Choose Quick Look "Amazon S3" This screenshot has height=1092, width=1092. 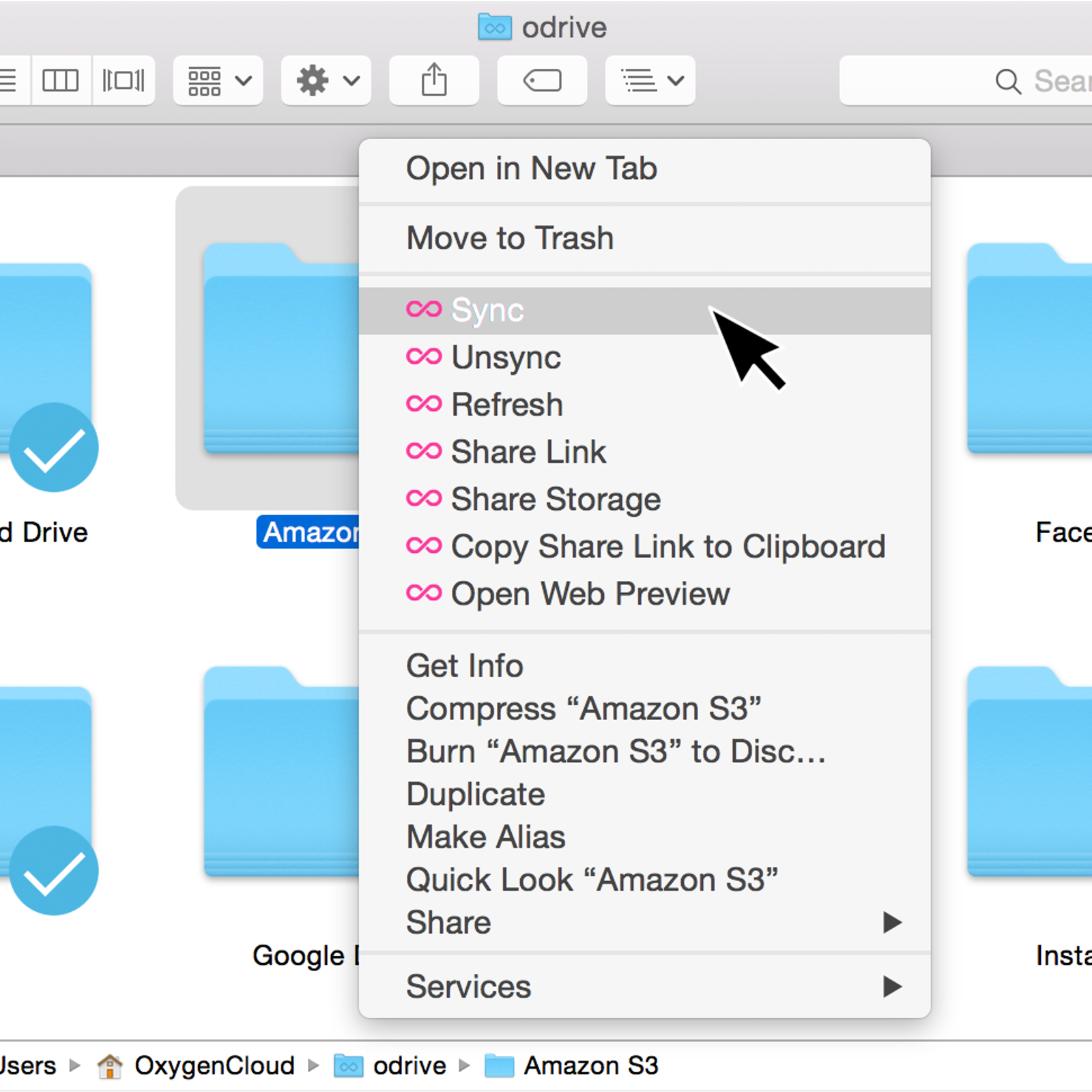[644, 880]
